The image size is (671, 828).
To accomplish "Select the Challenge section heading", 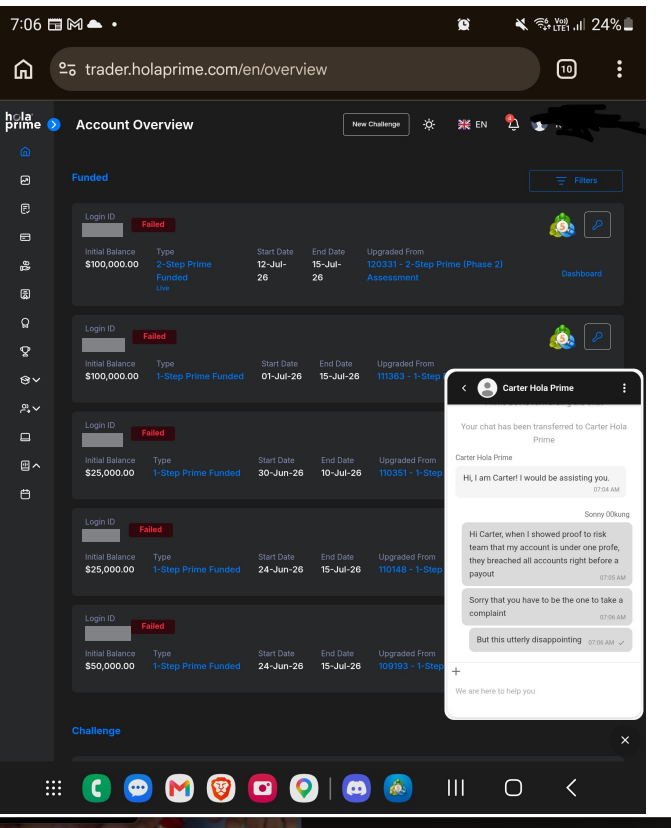I will pos(96,731).
